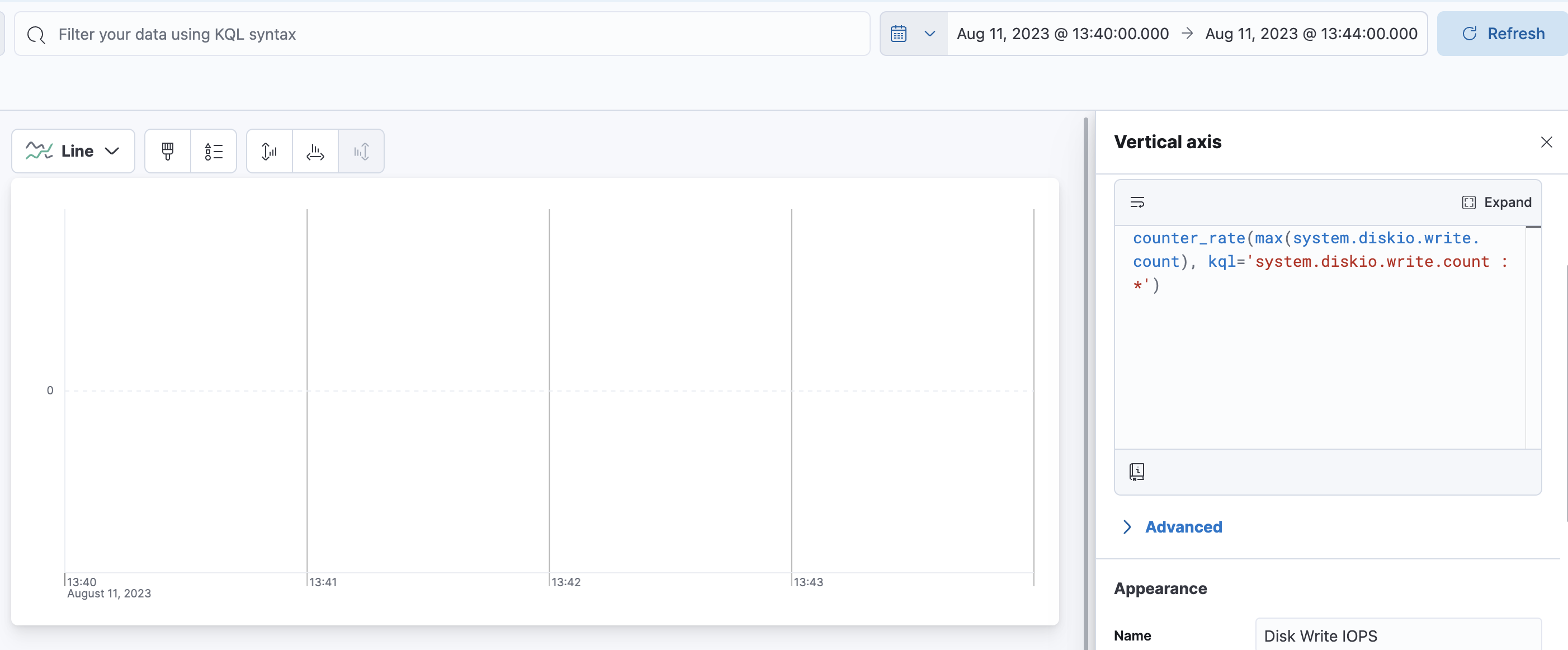Click the calendar icon in the time picker

click(898, 34)
